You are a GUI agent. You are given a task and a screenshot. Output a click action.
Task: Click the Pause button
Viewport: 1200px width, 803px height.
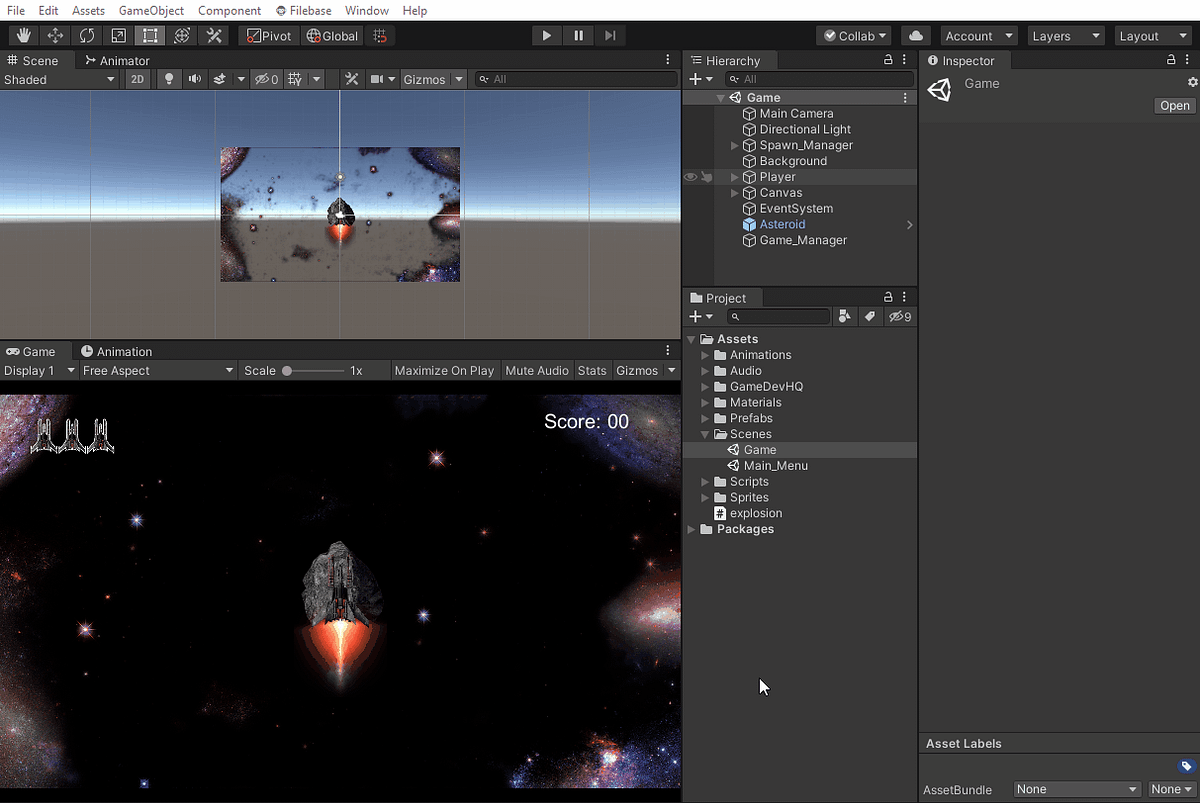[x=578, y=36]
